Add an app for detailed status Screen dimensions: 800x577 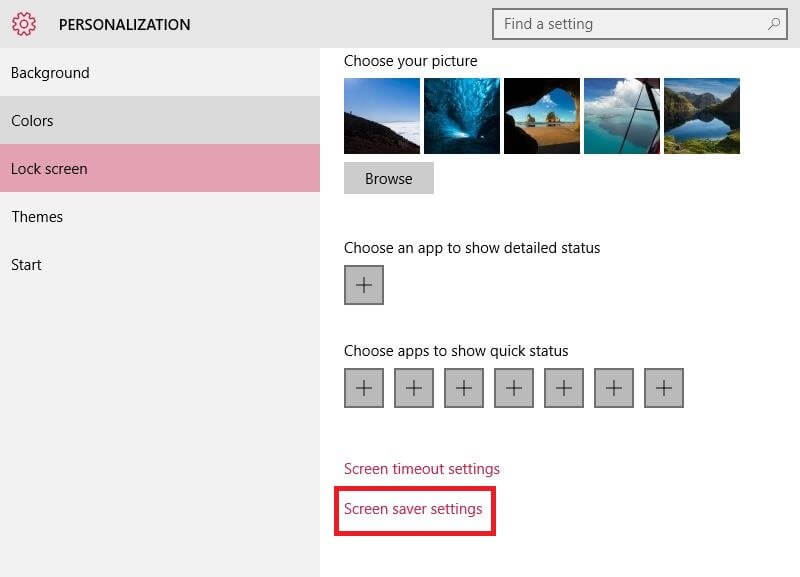pyautogui.click(x=364, y=285)
